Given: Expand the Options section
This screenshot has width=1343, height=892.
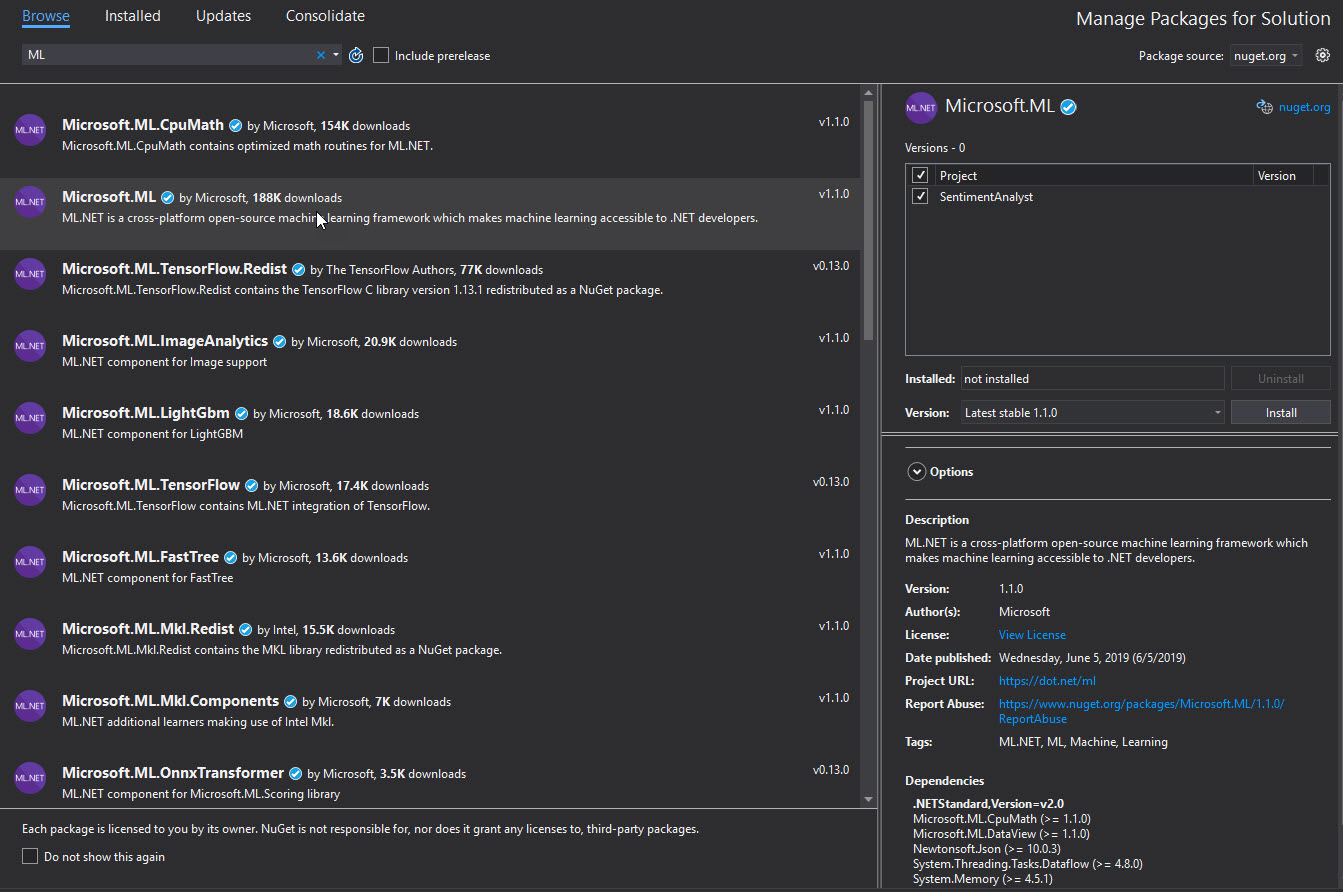Looking at the screenshot, I should click(915, 472).
